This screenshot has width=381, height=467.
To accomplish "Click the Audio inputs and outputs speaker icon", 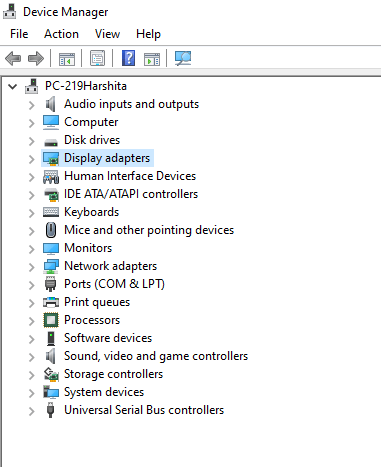I will coord(51,104).
